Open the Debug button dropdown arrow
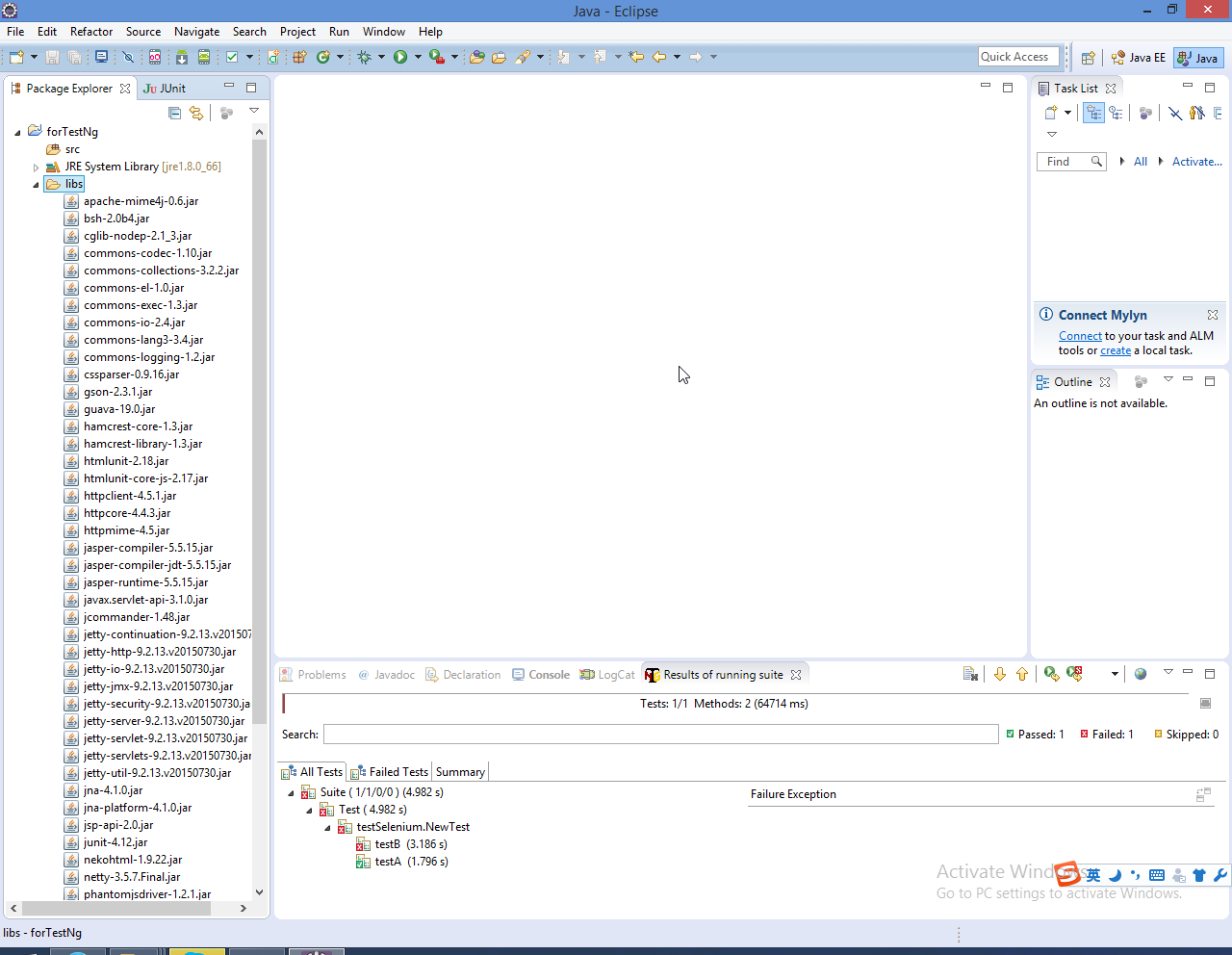The height and width of the screenshot is (955, 1232). click(381, 57)
